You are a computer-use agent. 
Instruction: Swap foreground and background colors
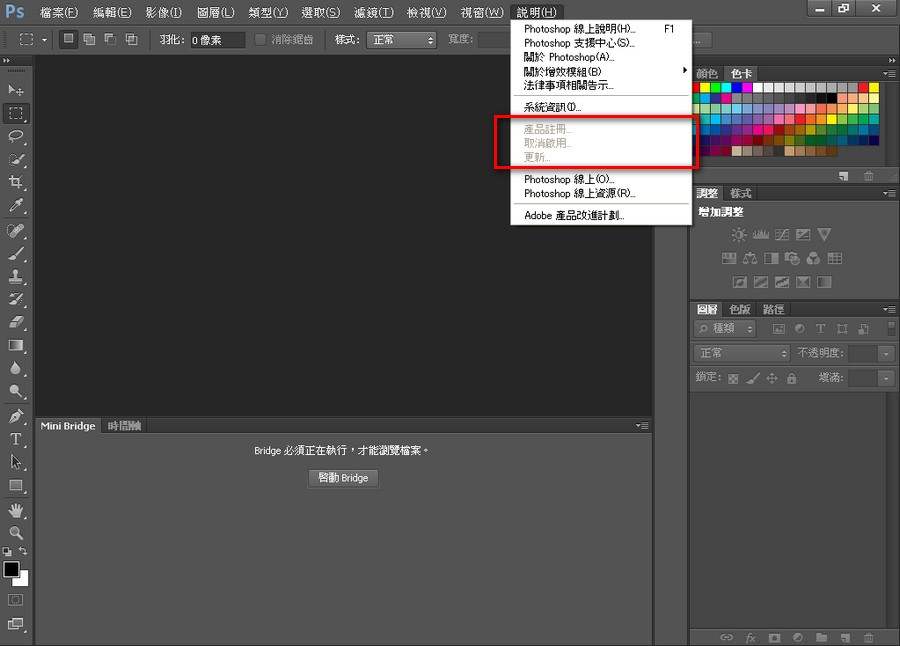23,551
